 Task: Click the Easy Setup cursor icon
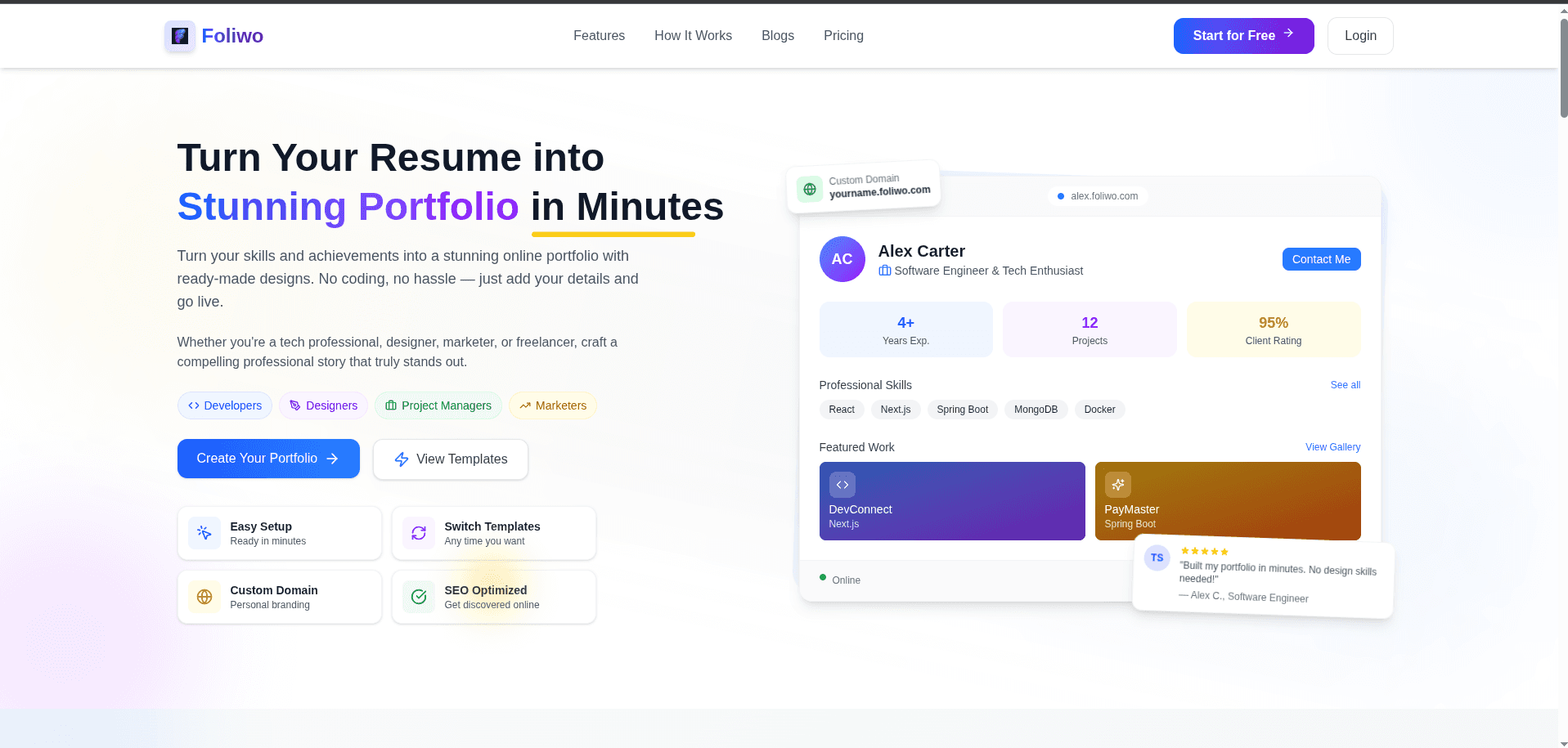(x=204, y=533)
